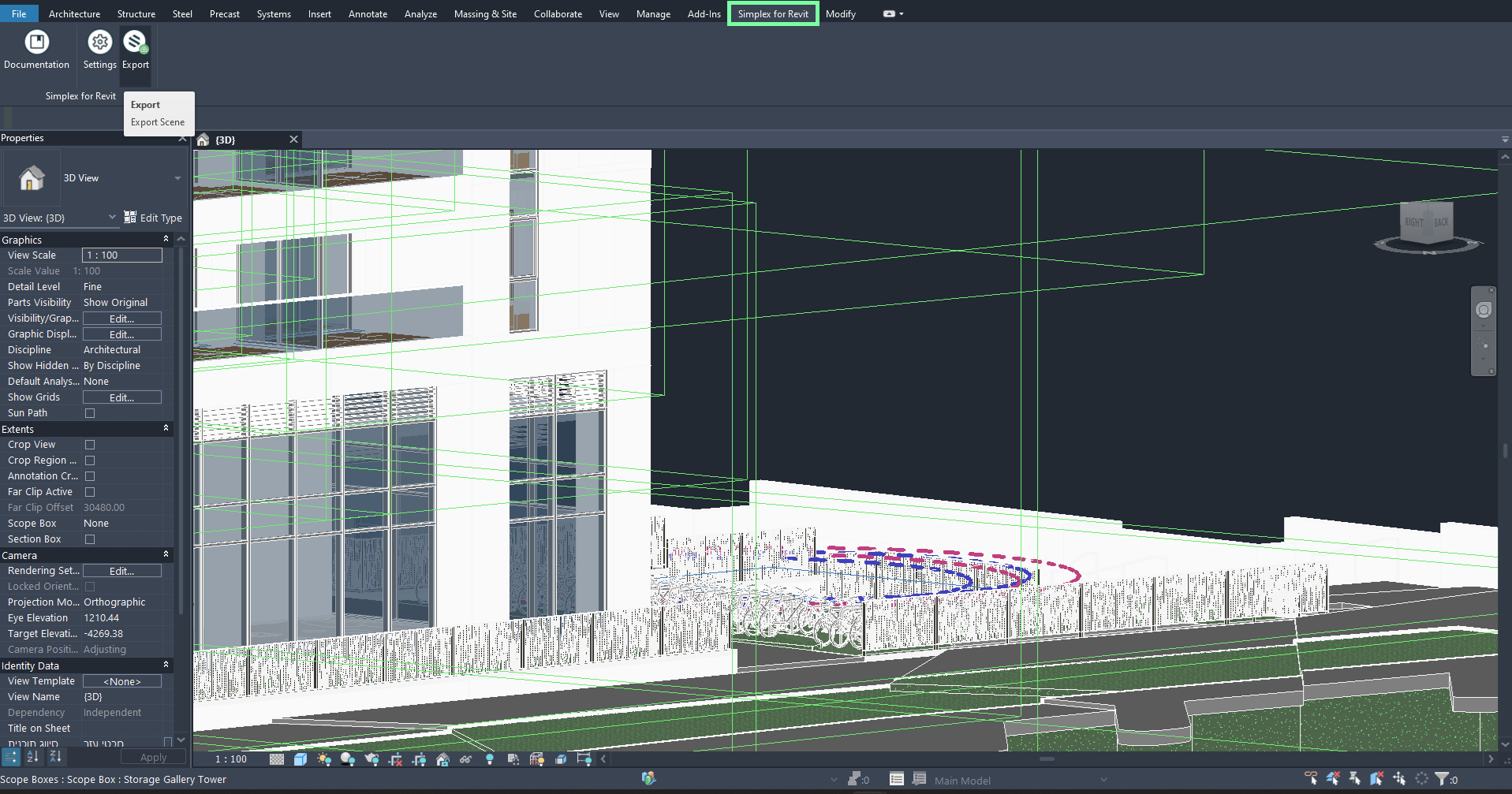Click the Reveal Hidden Elements lightbulb

point(490,759)
